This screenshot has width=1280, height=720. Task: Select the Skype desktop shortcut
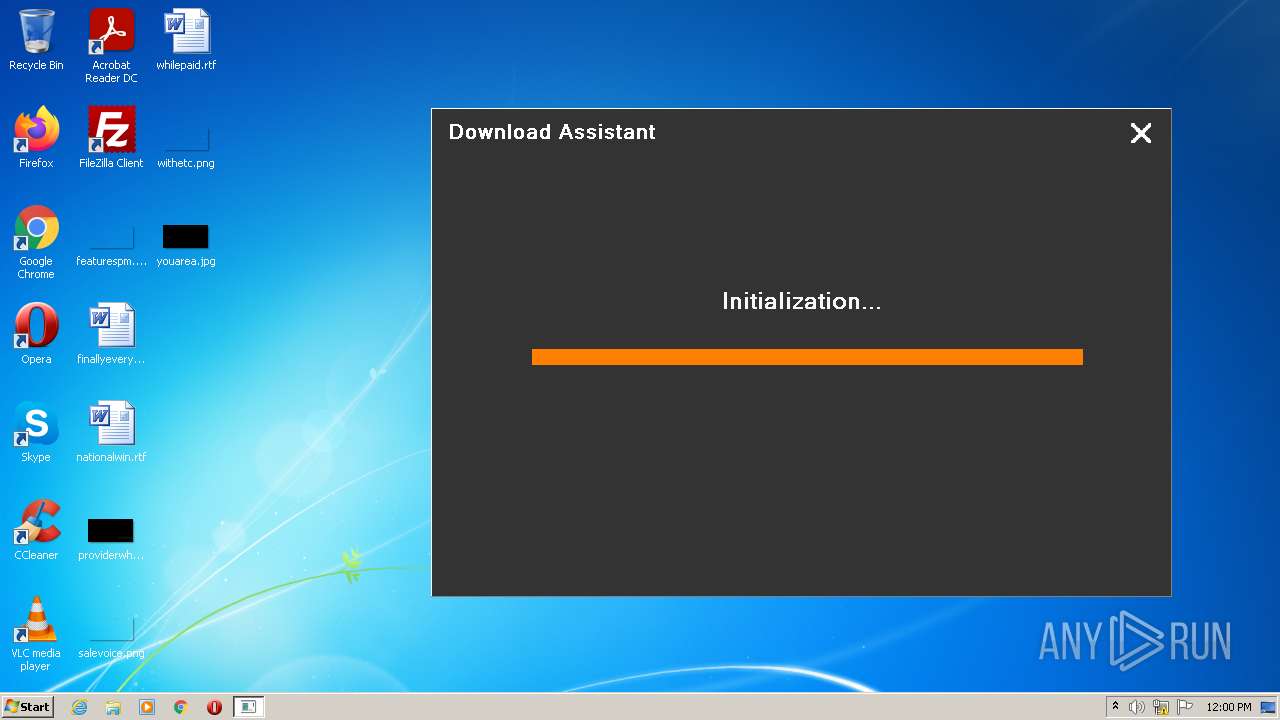36,432
